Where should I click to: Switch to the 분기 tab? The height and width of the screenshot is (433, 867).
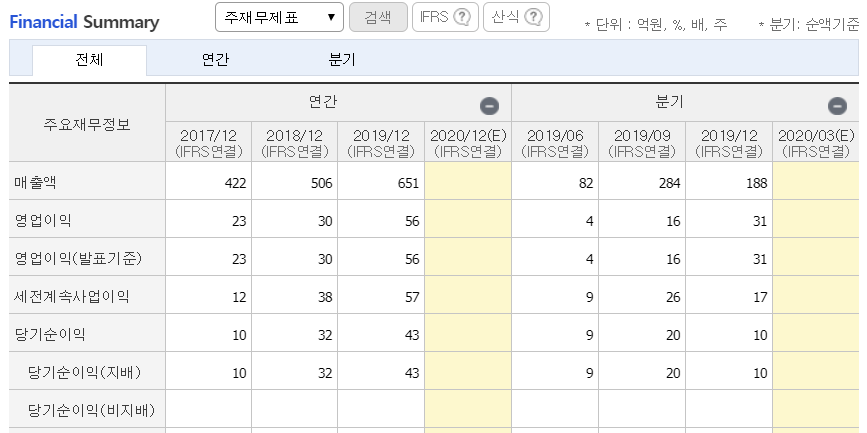pyautogui.click(x=342, y=60)
